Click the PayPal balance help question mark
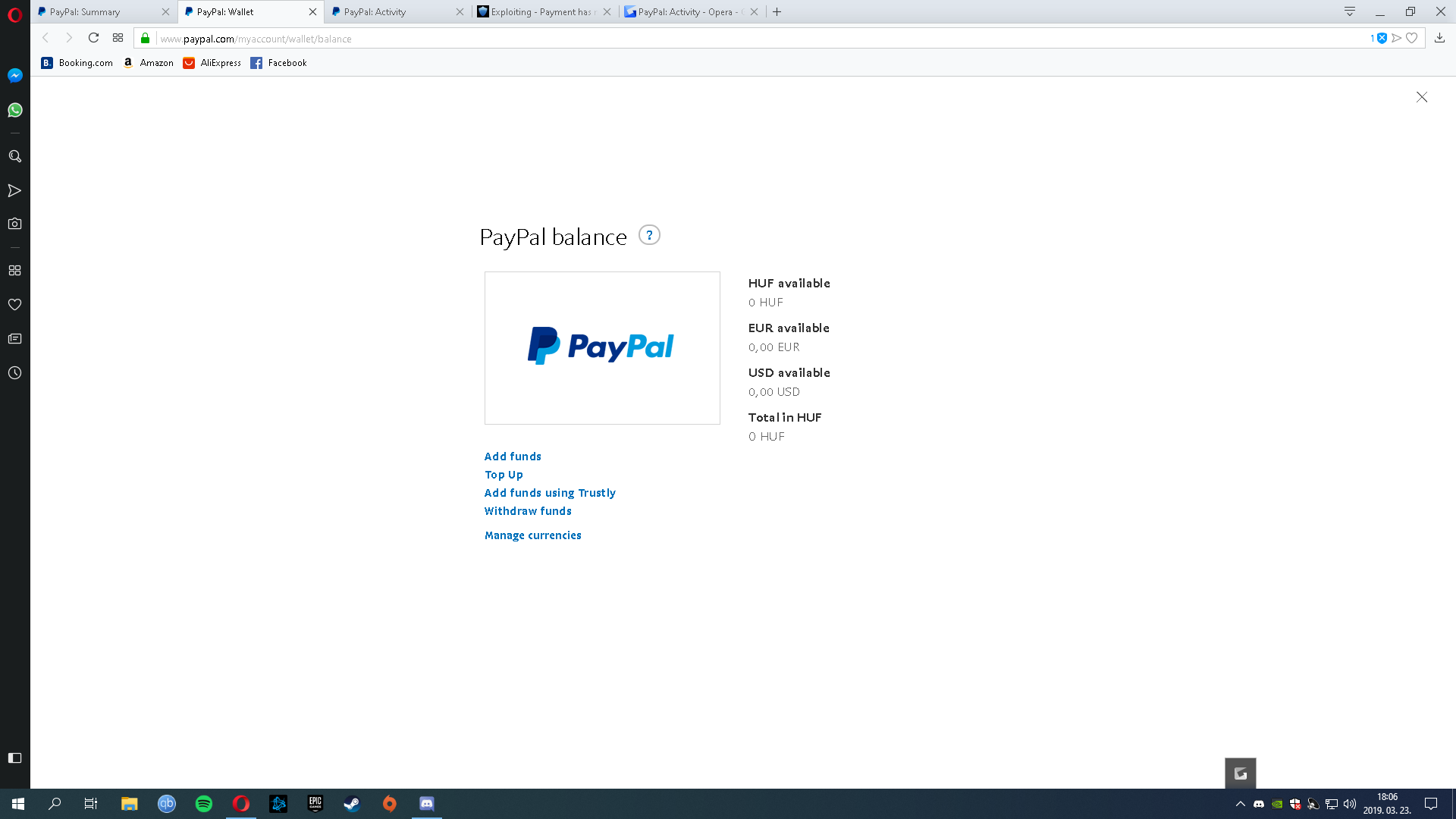Viewport: 1456px width, 819px height. tap(649, 235)
